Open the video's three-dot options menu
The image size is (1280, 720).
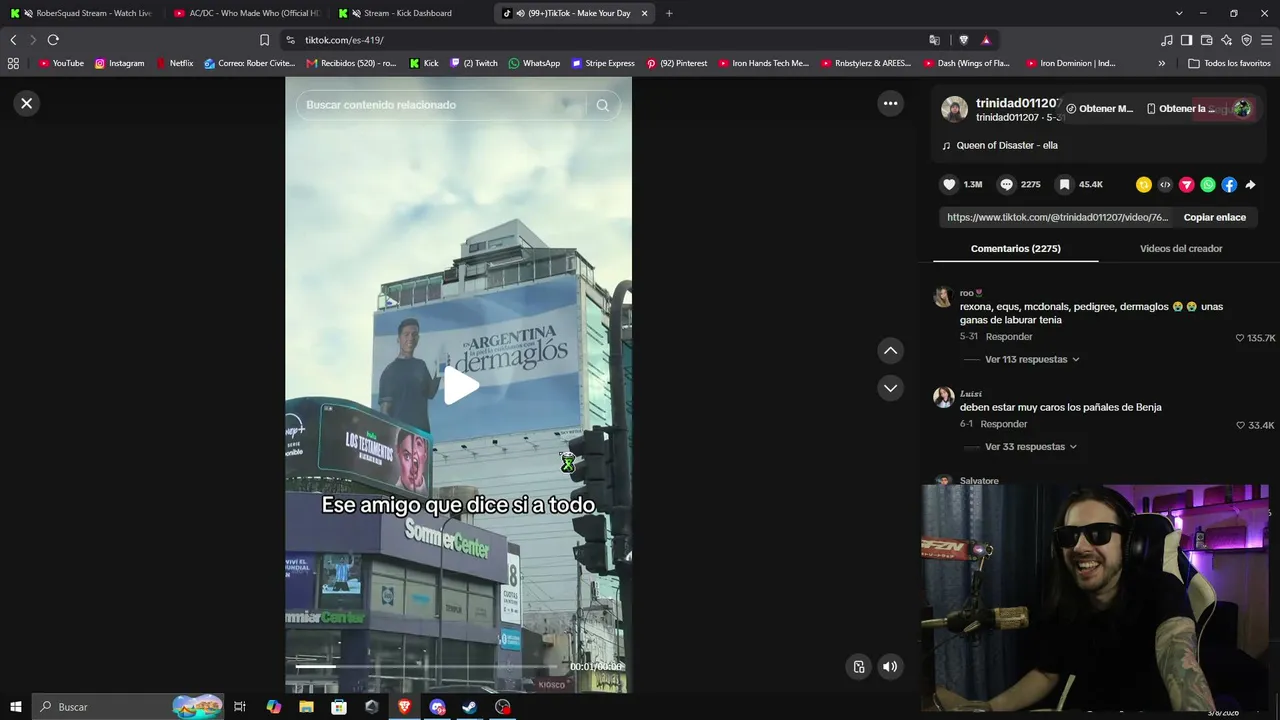[890, 103]
